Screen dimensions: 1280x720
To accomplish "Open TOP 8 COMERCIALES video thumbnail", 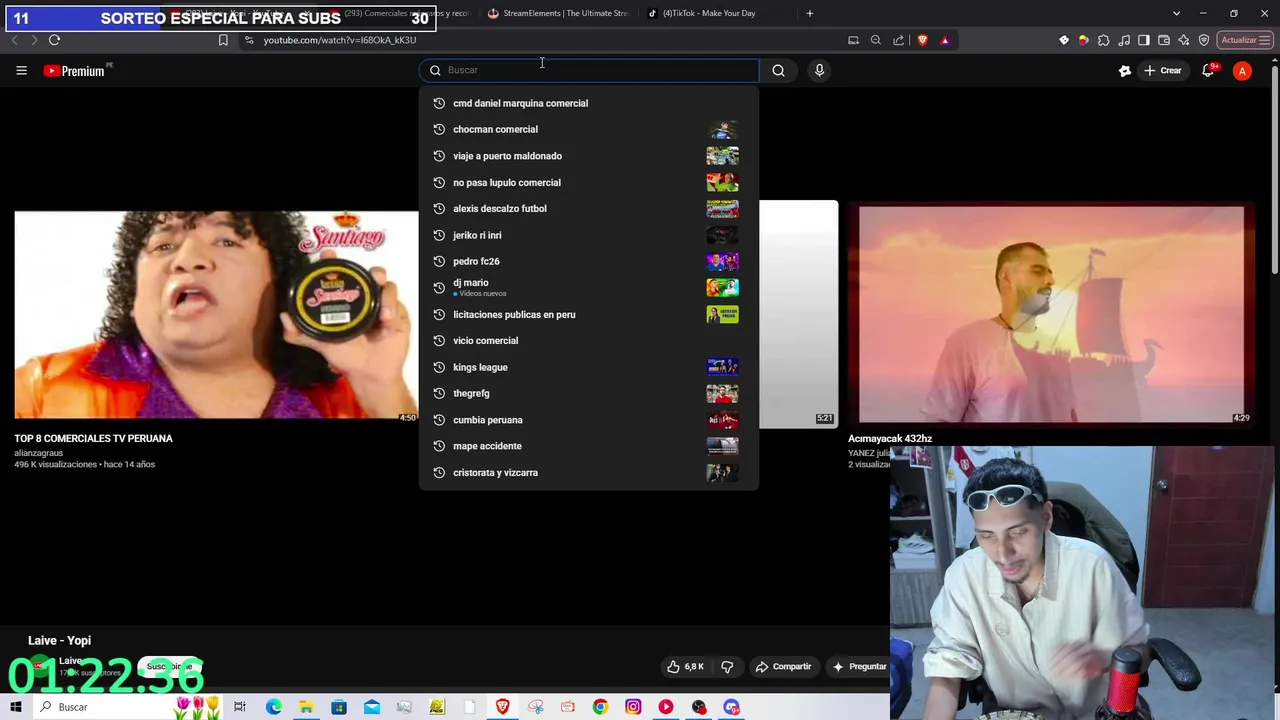I will tap(216, 314).
